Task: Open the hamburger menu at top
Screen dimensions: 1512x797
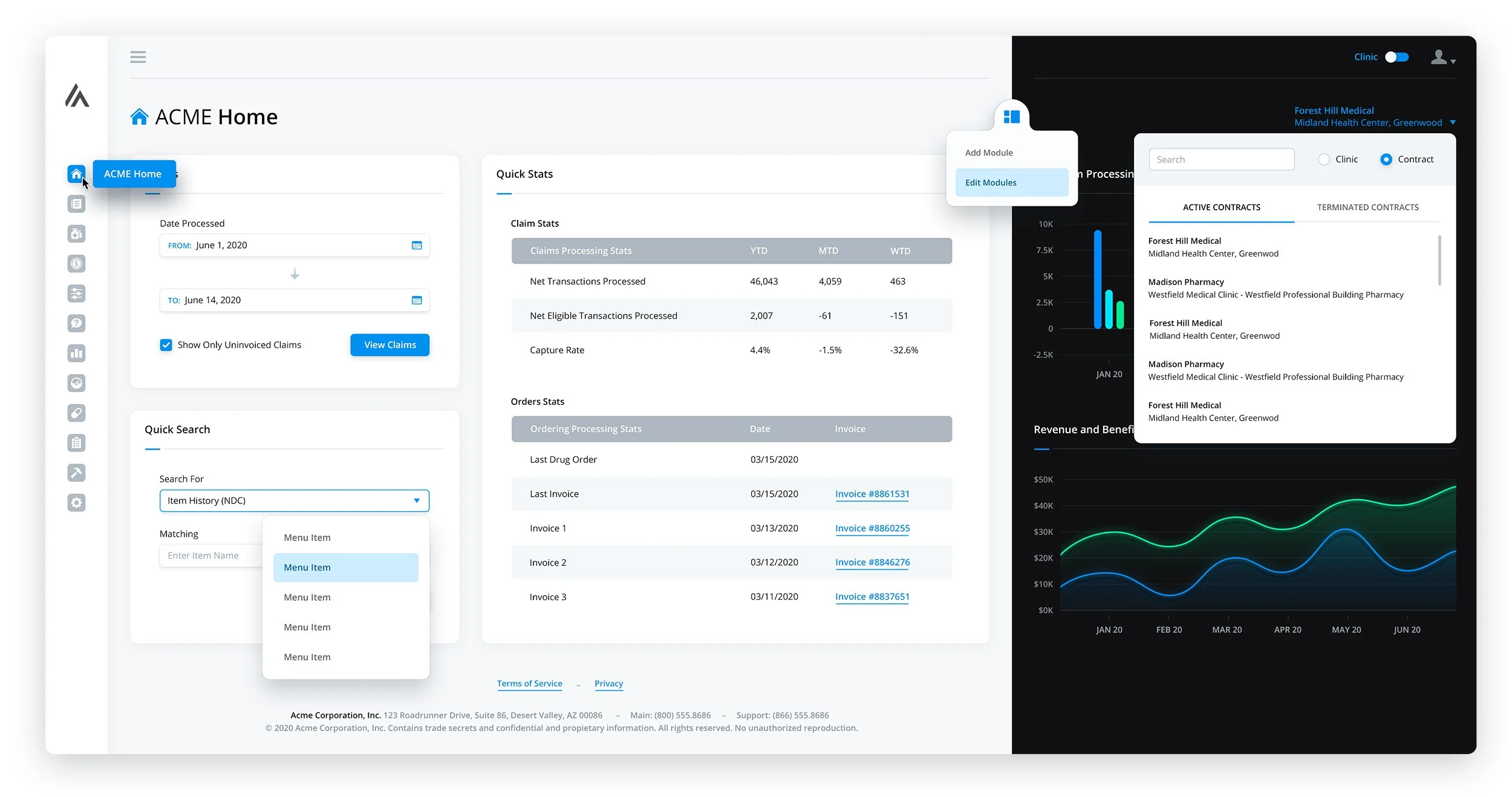Action: click(x=138, y=57)
